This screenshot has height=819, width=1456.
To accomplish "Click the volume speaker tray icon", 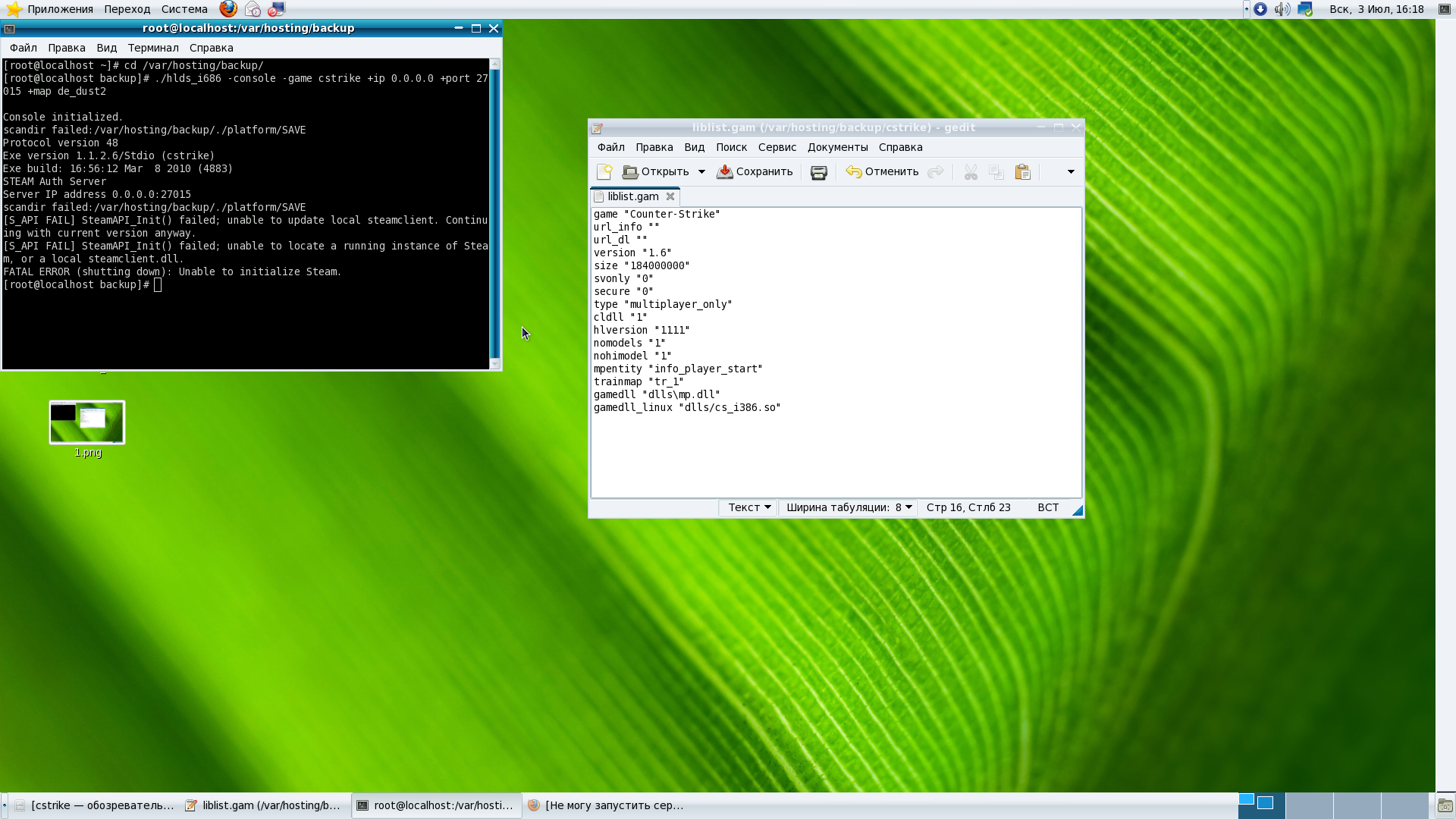I will click(x=1282, y=9).
